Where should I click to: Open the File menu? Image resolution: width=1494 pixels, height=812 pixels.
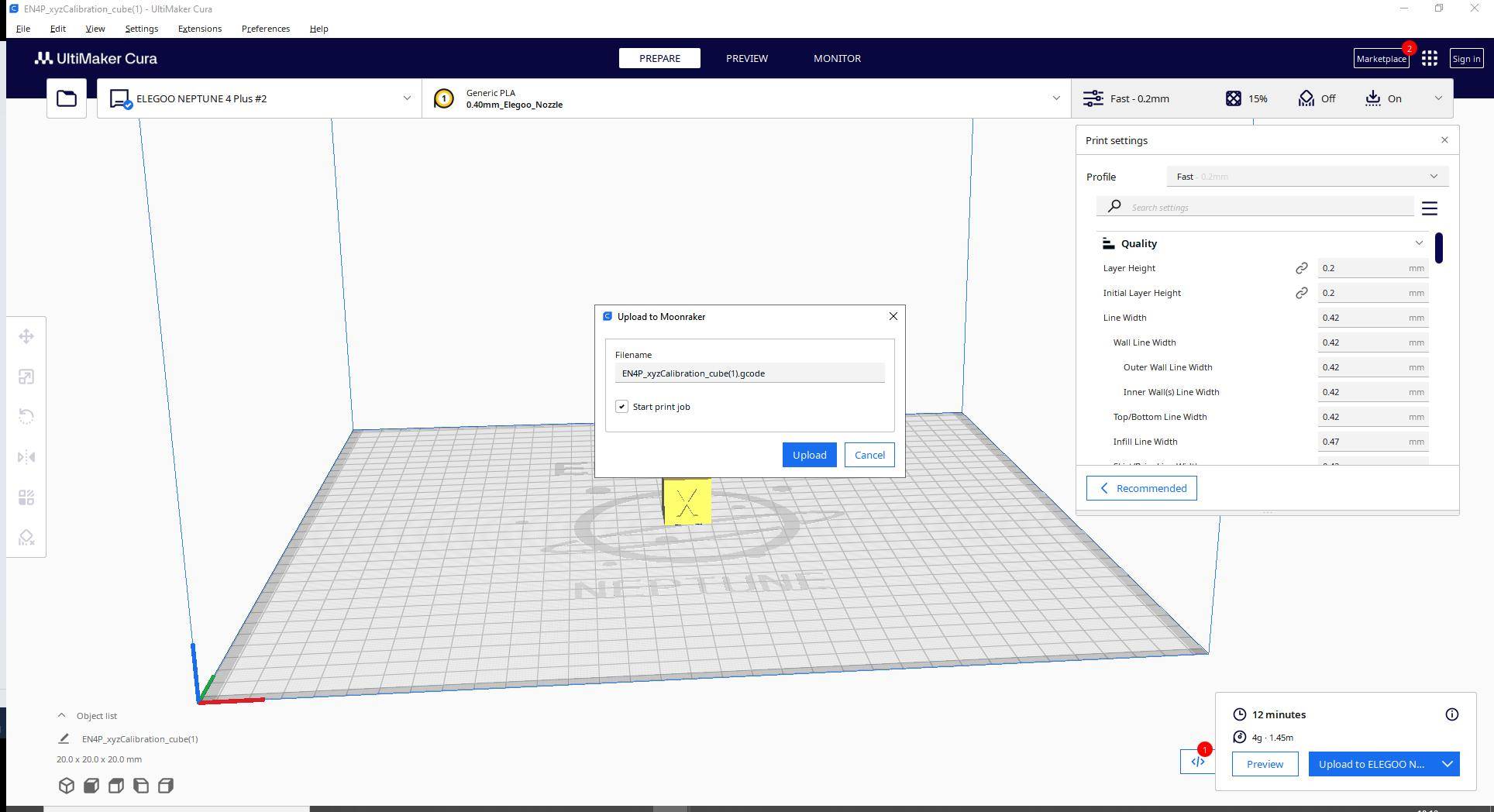[x=23, y=29]
